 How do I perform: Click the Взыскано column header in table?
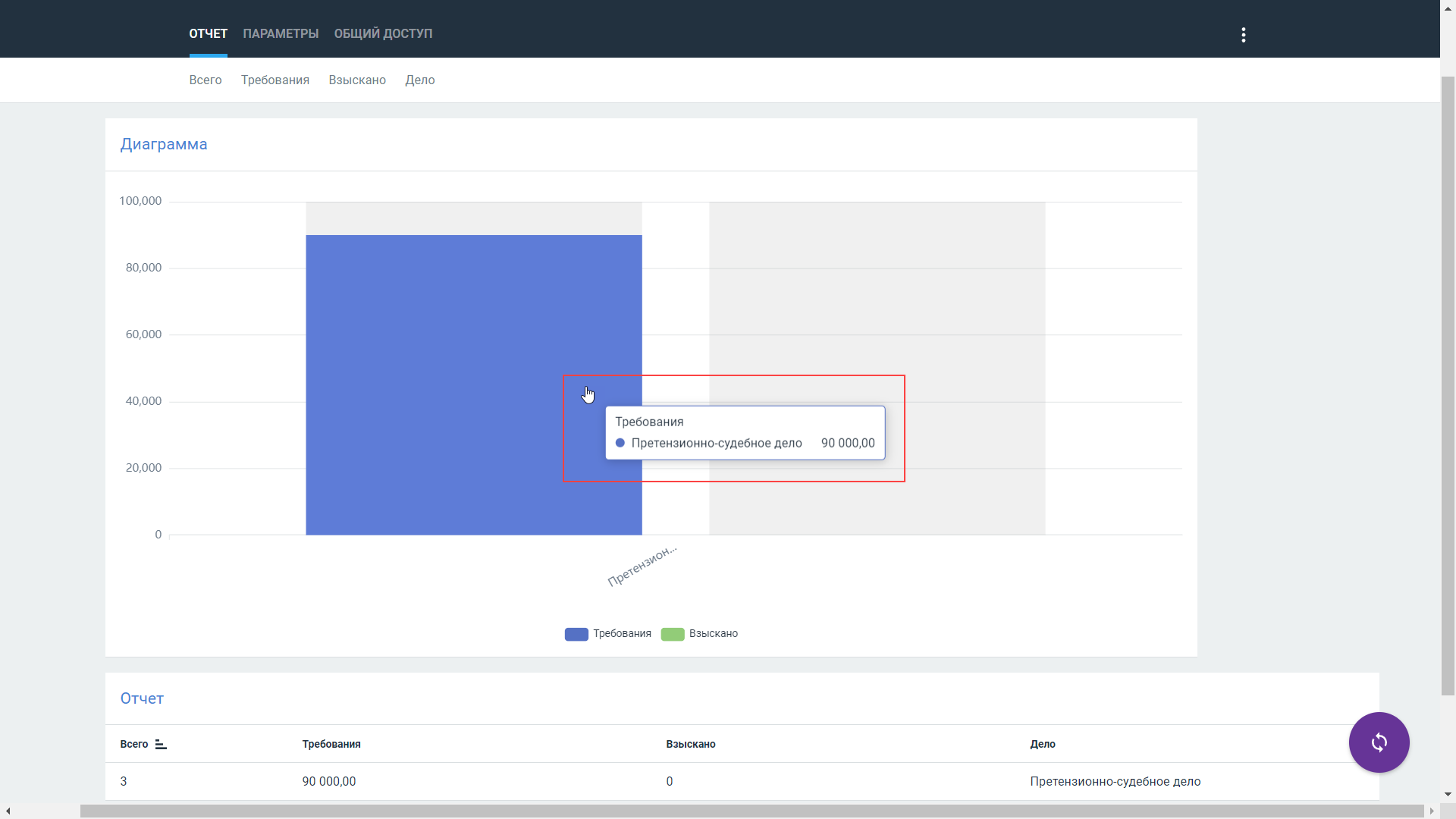point(691,744)
